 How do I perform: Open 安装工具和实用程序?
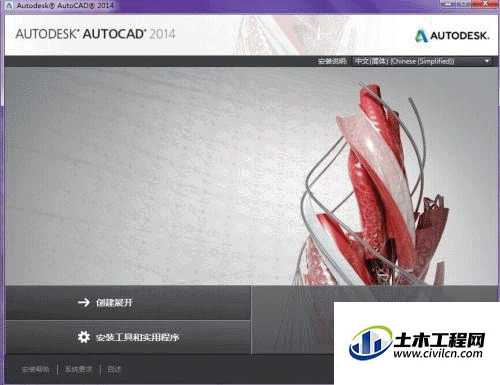128,337
